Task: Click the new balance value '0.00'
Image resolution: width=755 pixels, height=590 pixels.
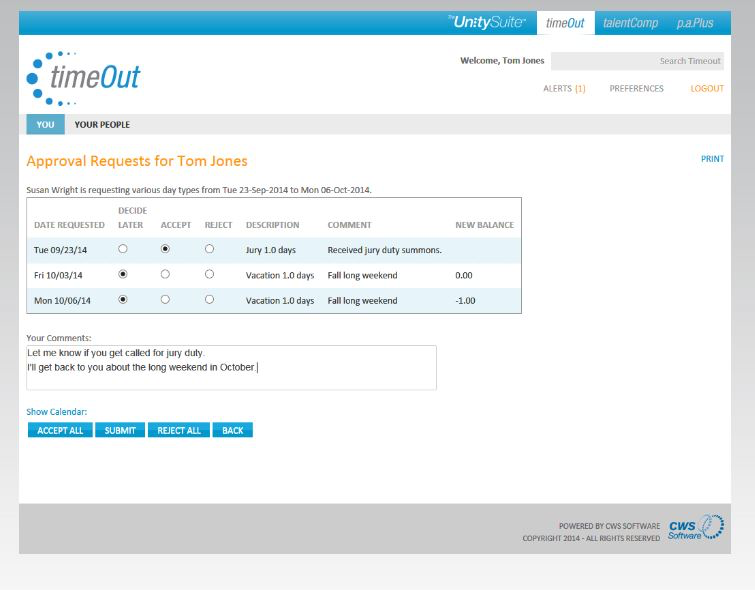Action: click(x=464, y=275)
